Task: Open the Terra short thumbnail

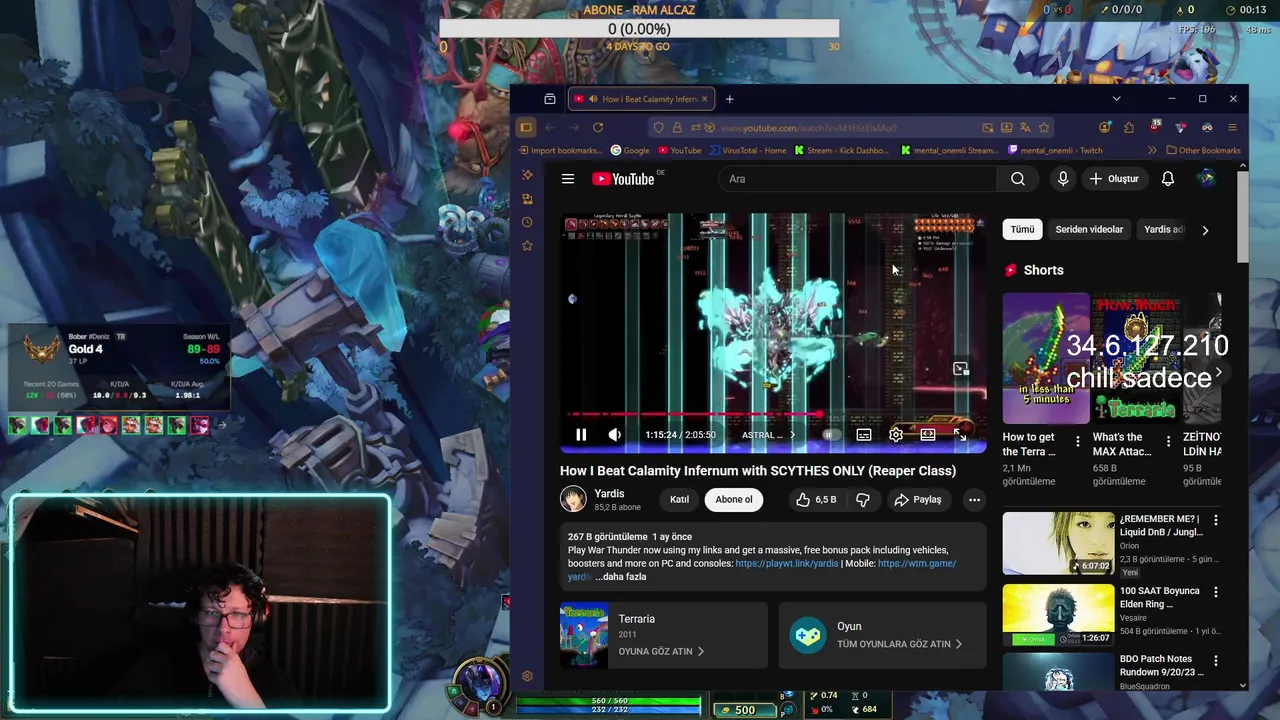Action: pos(1046,358)
